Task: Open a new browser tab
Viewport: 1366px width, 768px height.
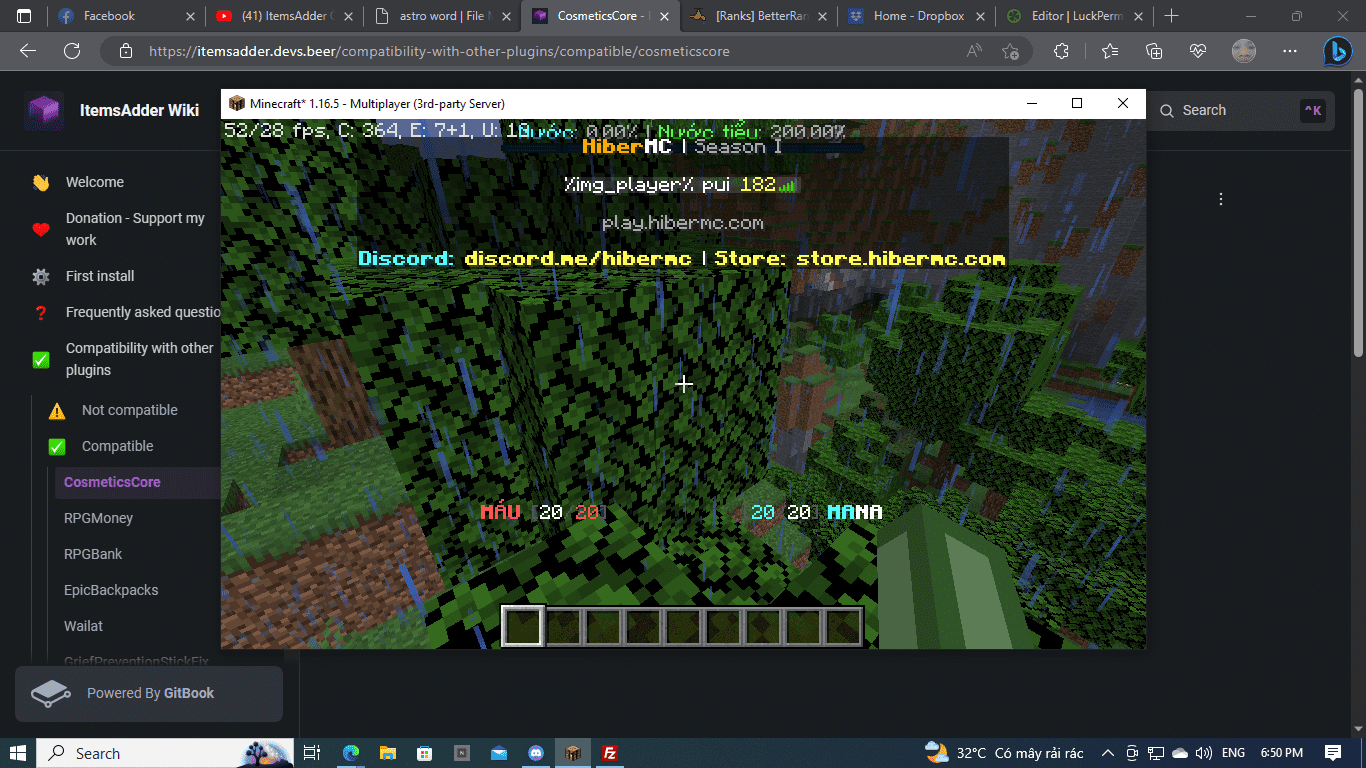Action: coord(1171,16)
